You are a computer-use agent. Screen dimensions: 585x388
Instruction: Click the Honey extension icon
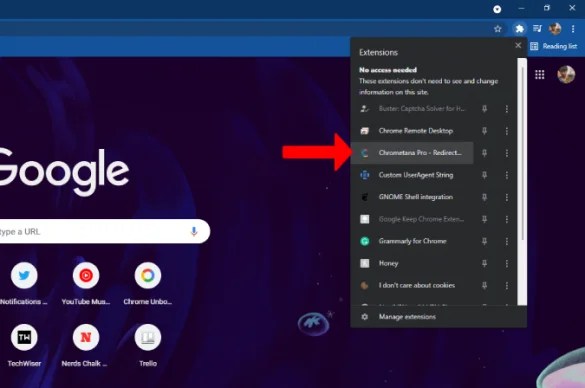click(365, 263)
